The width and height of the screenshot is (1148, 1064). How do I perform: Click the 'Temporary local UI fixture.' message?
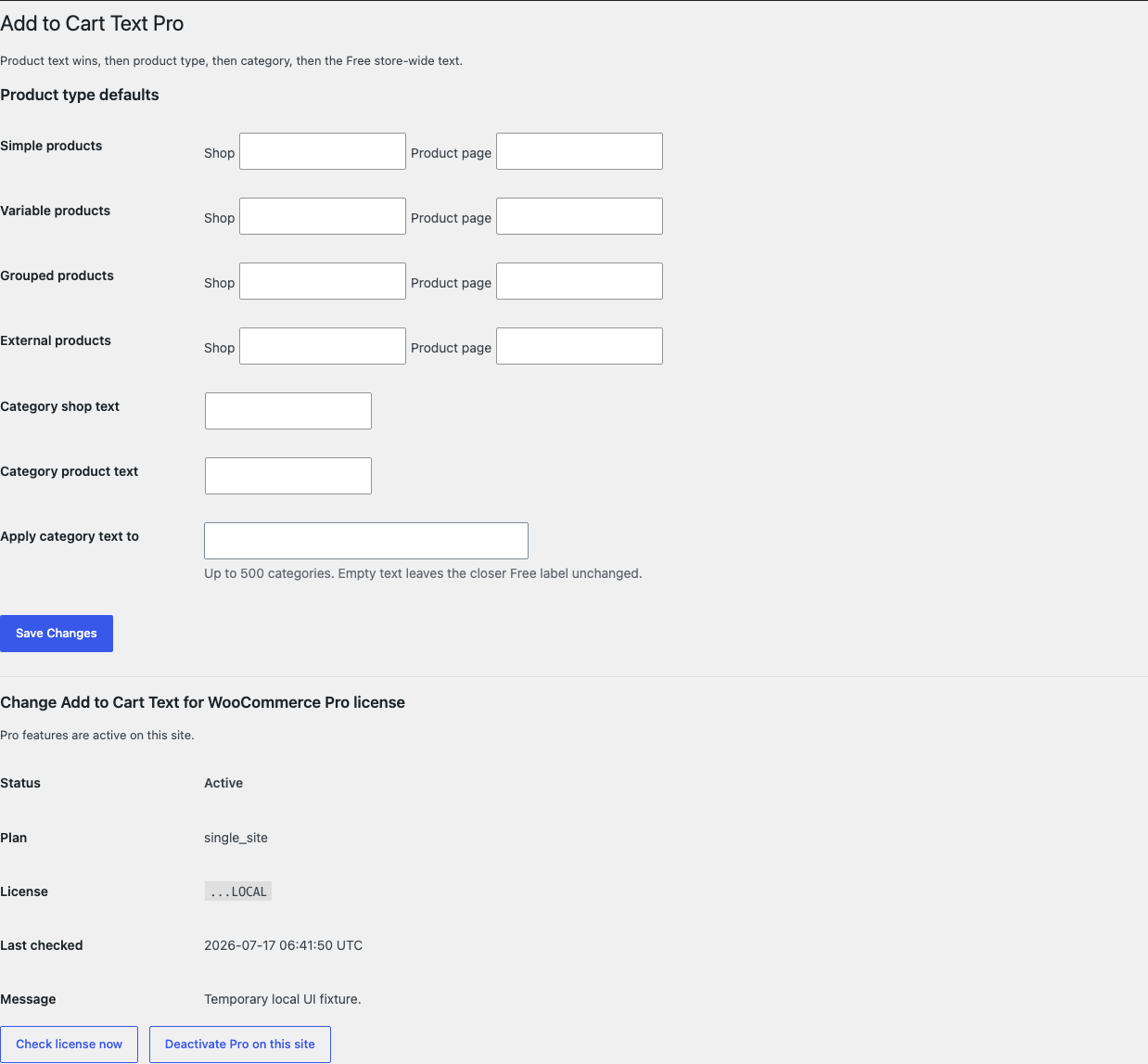point(283,999)
